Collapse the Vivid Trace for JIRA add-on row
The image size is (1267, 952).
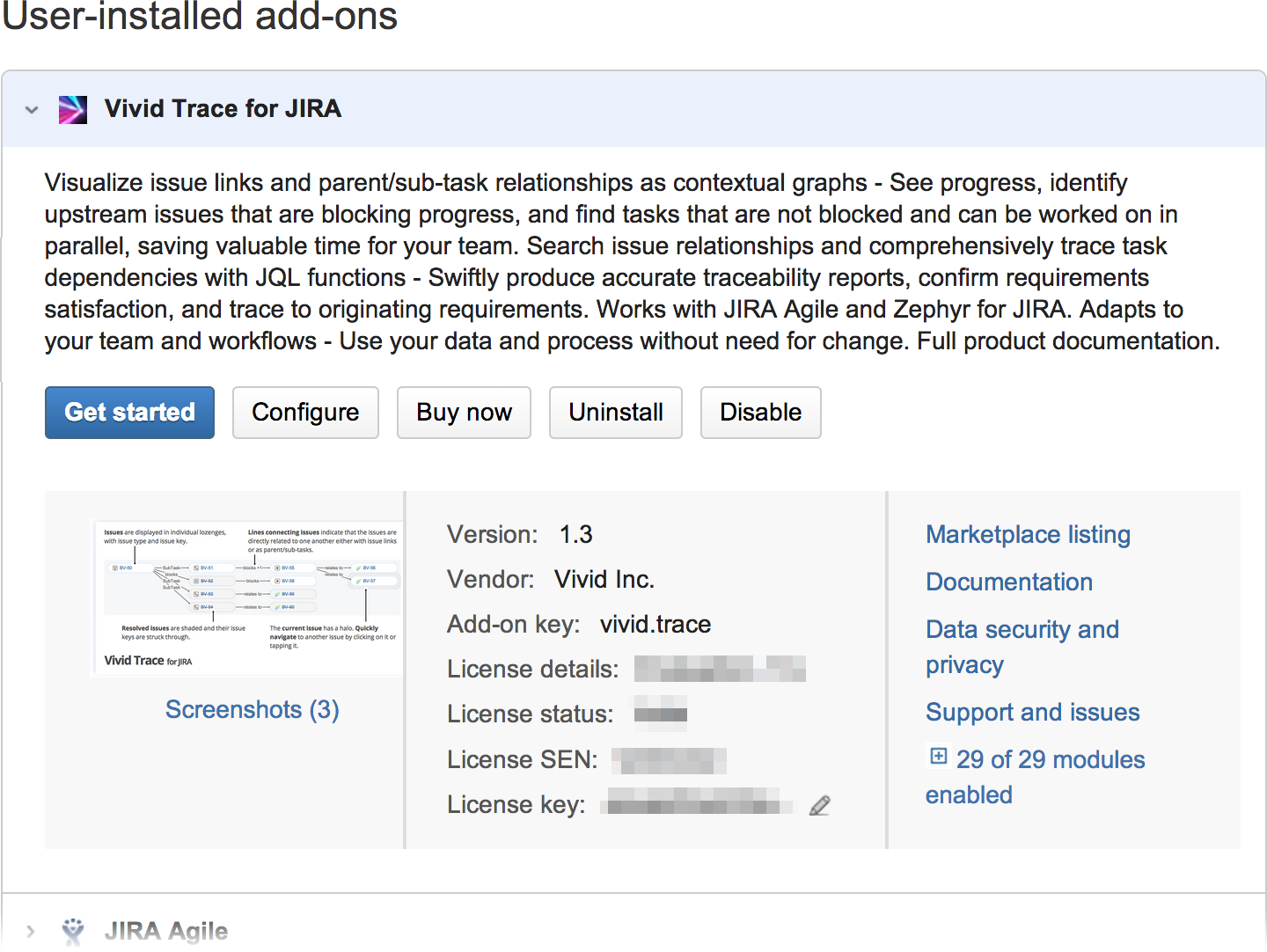click(x=32, y=110)
